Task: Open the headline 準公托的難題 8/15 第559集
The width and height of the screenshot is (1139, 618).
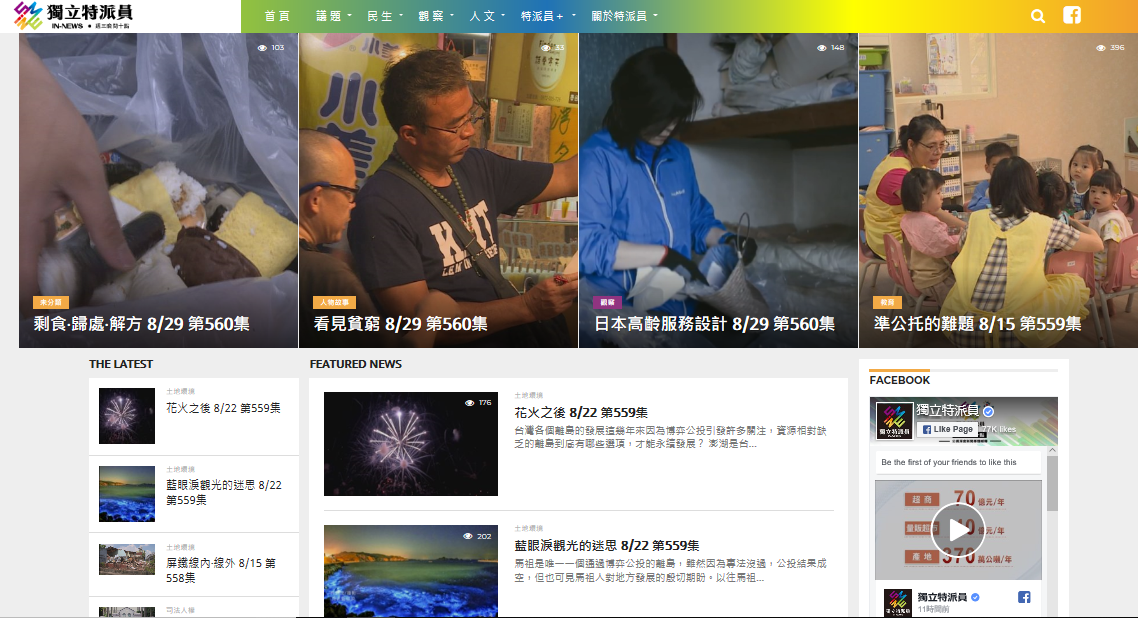Action: point(978,324)
